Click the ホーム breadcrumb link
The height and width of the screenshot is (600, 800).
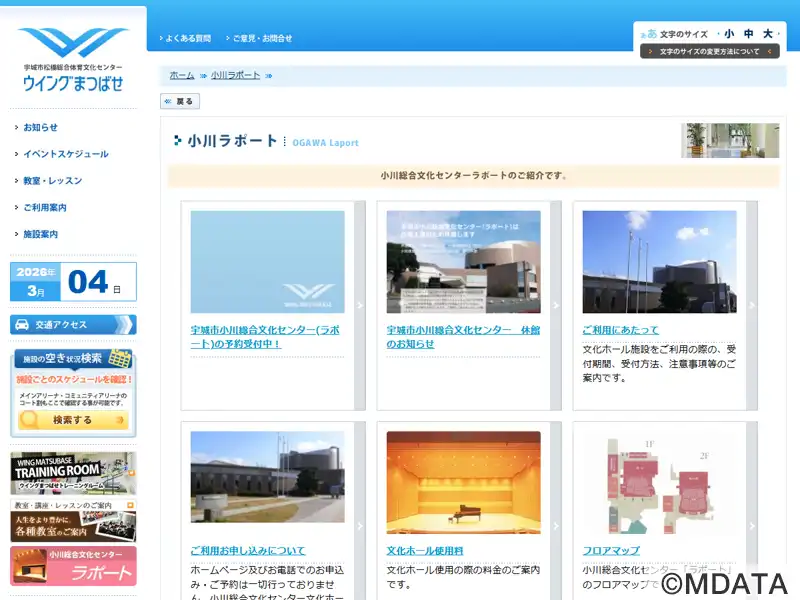182,76
